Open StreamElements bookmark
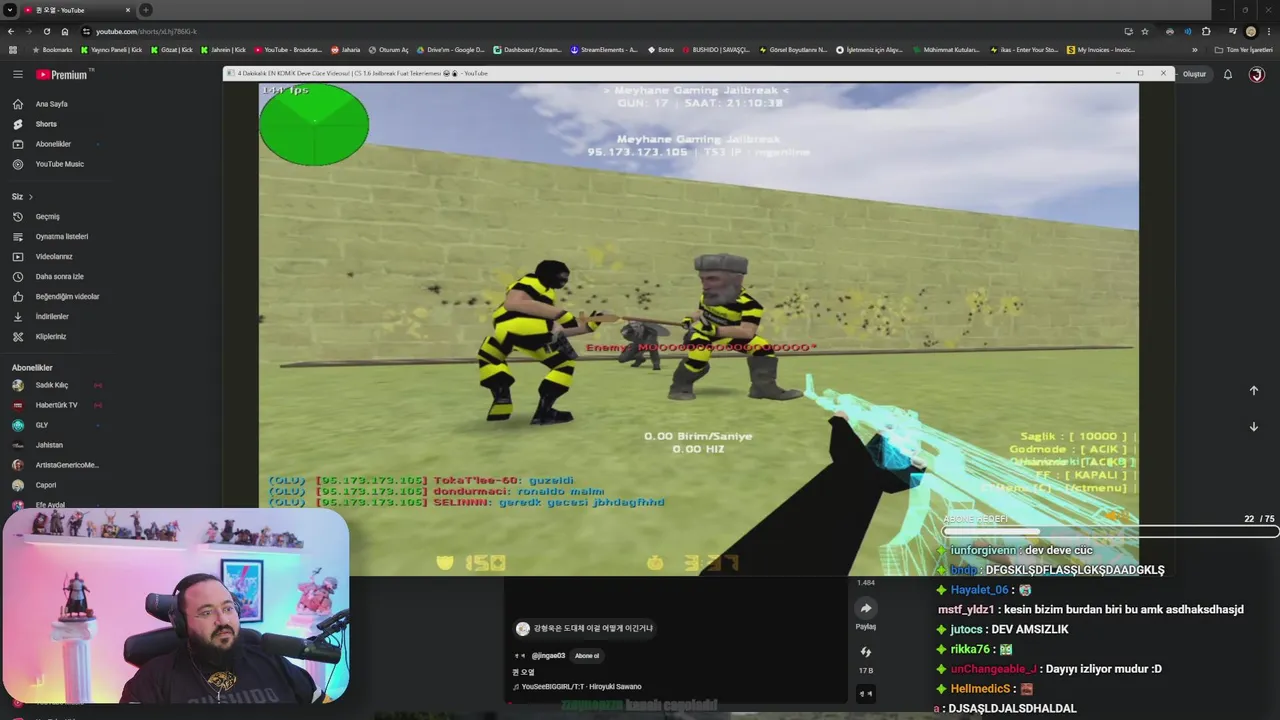 pos(604,49)
